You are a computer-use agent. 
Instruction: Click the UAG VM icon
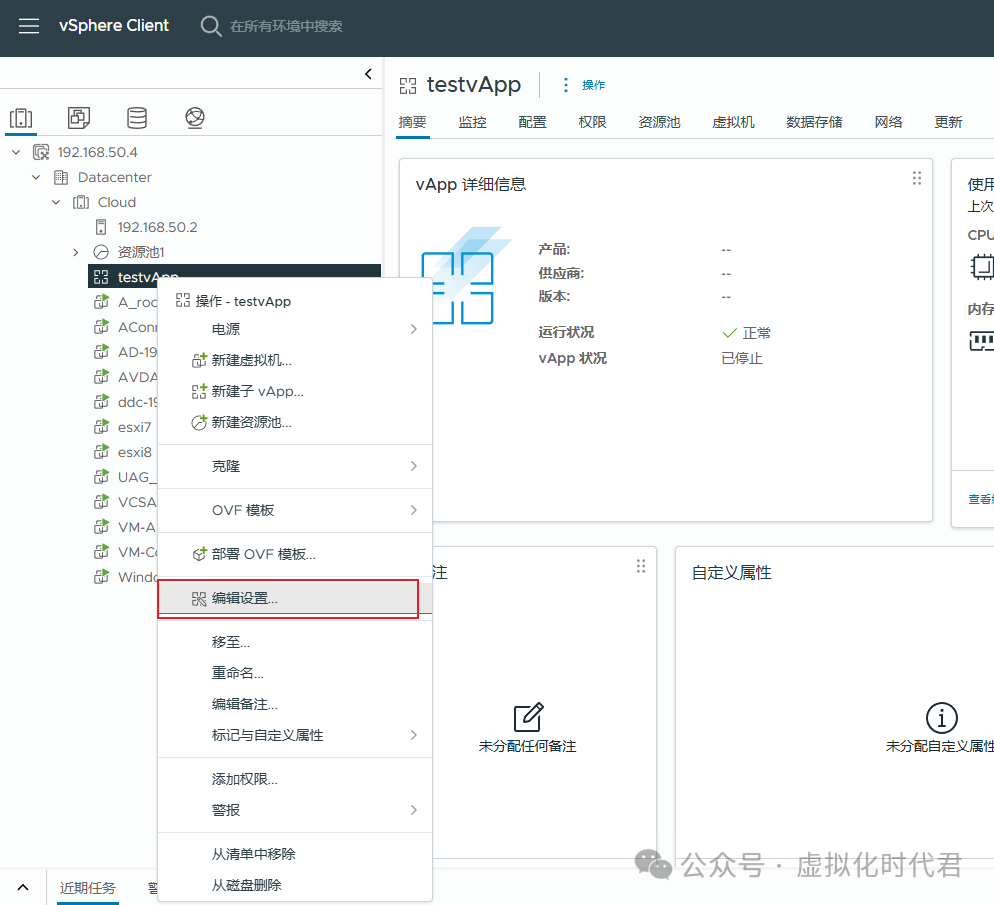[x=101, y=477]
